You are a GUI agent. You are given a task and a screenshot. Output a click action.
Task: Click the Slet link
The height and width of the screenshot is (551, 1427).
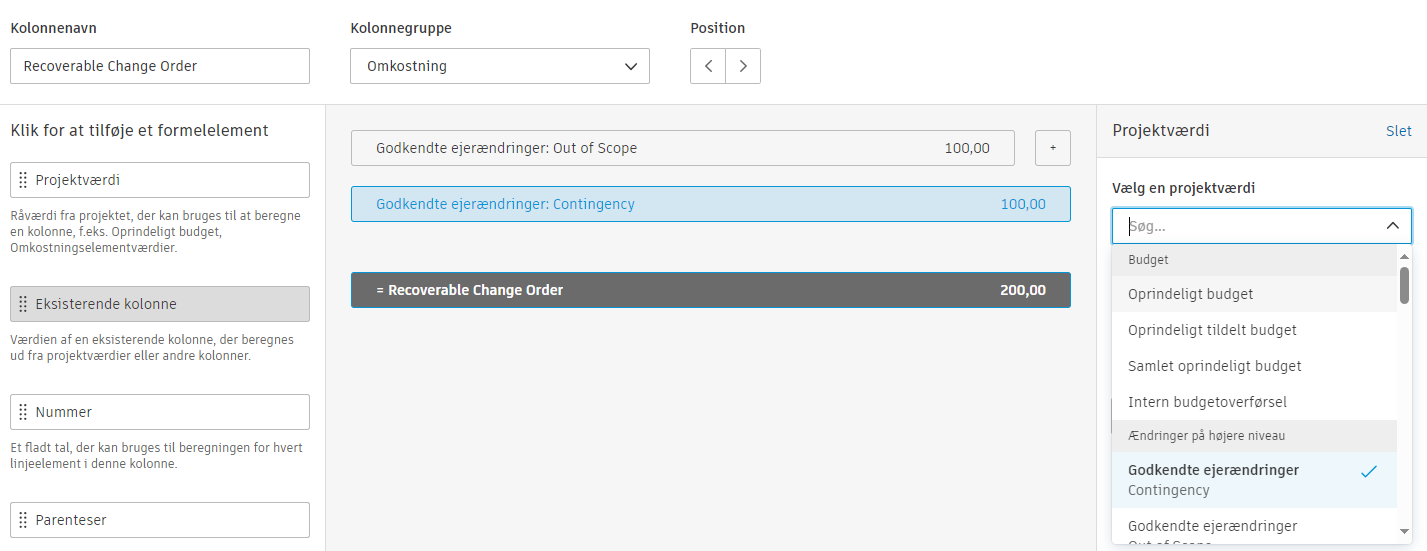(1398, 131)
